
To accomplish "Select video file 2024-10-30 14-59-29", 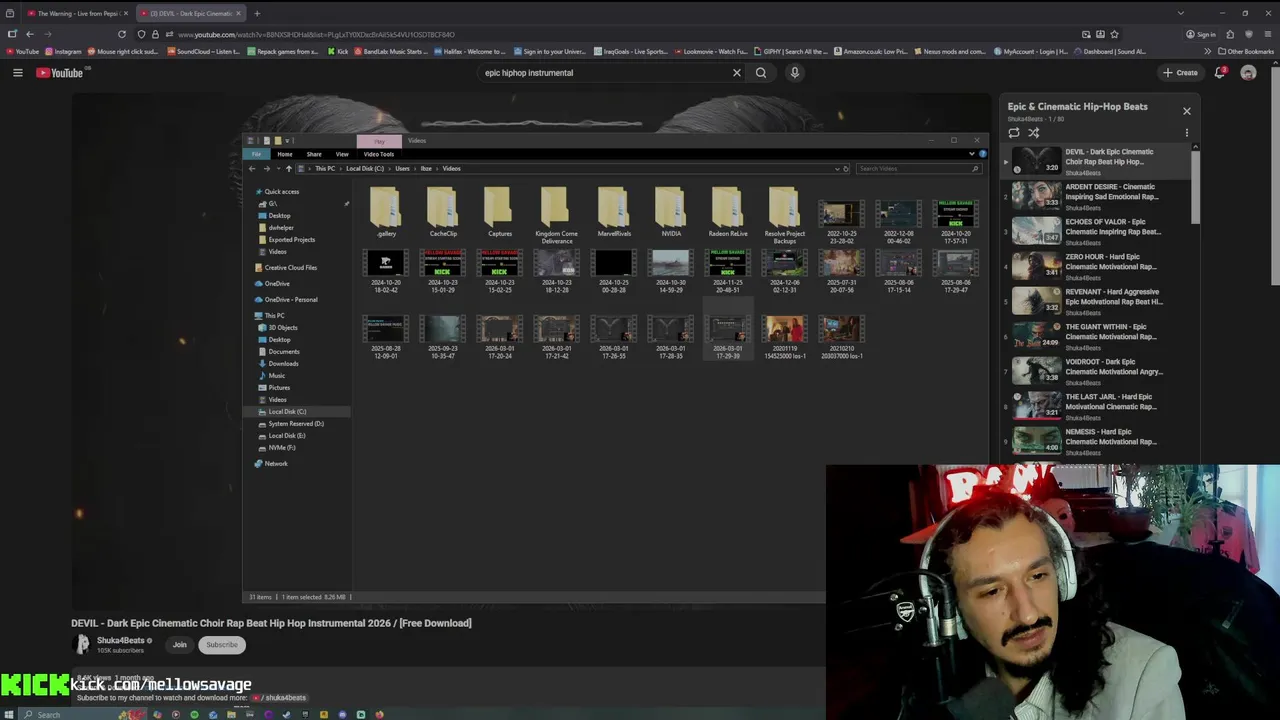I will coord(671,272).
